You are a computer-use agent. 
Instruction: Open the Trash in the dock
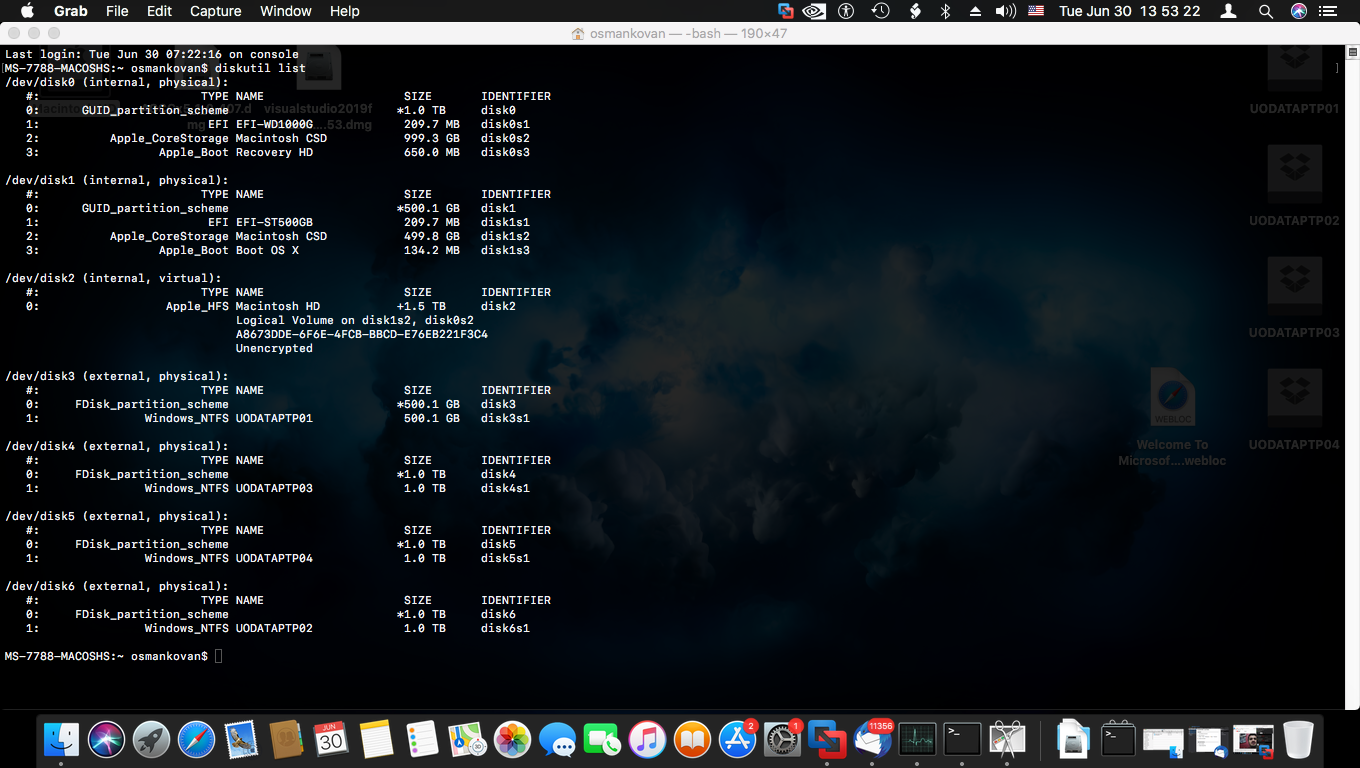[x=1298, y=740]
